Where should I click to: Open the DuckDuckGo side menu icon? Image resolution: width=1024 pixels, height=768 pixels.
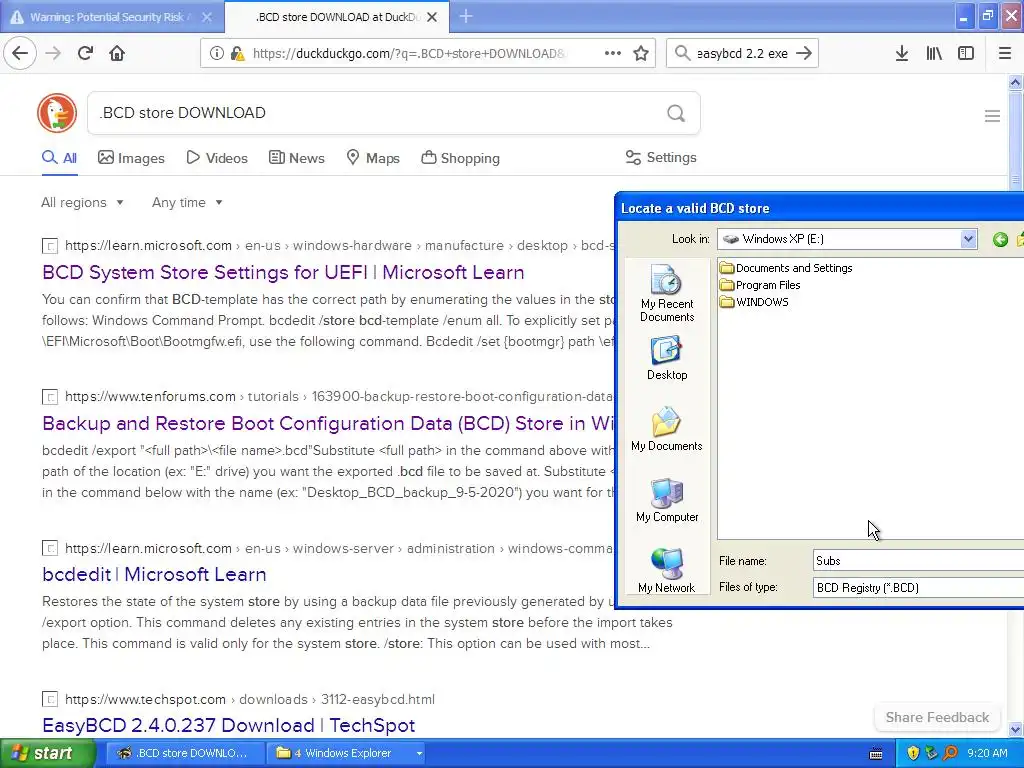[992, 116]
